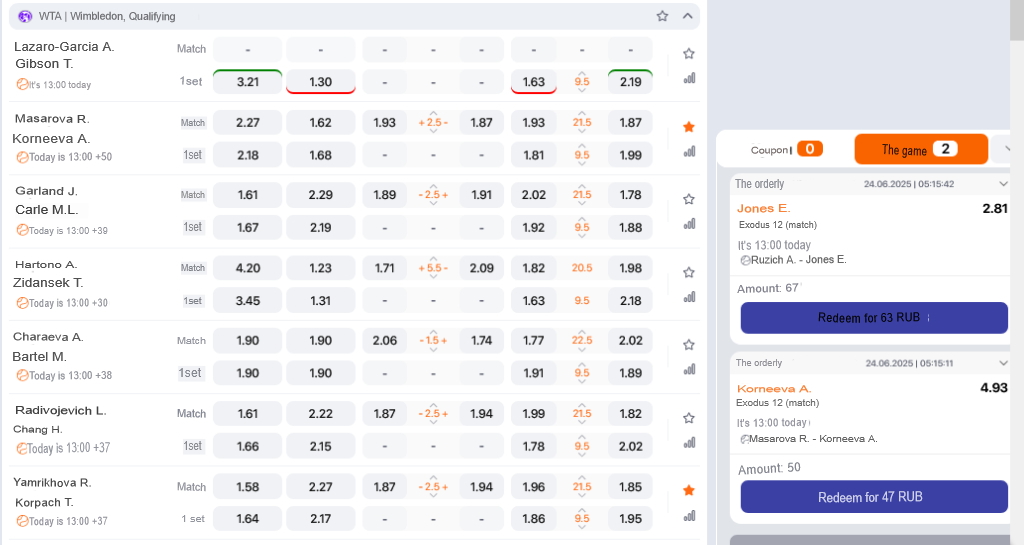
Task: Lower the Hartono match handicap 5.5 arrow
Action: pyautogui.click(x=433, y=277)
